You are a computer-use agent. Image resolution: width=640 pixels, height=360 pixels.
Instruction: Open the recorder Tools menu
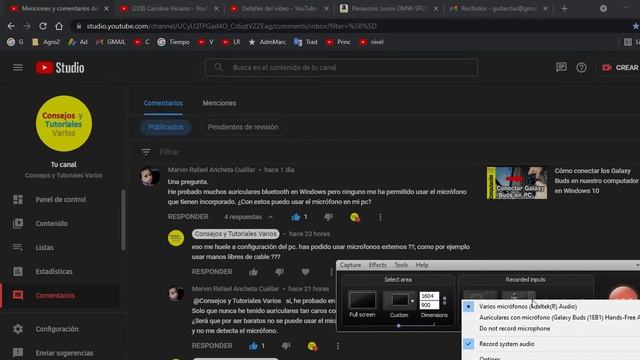[x=401, y=265]
